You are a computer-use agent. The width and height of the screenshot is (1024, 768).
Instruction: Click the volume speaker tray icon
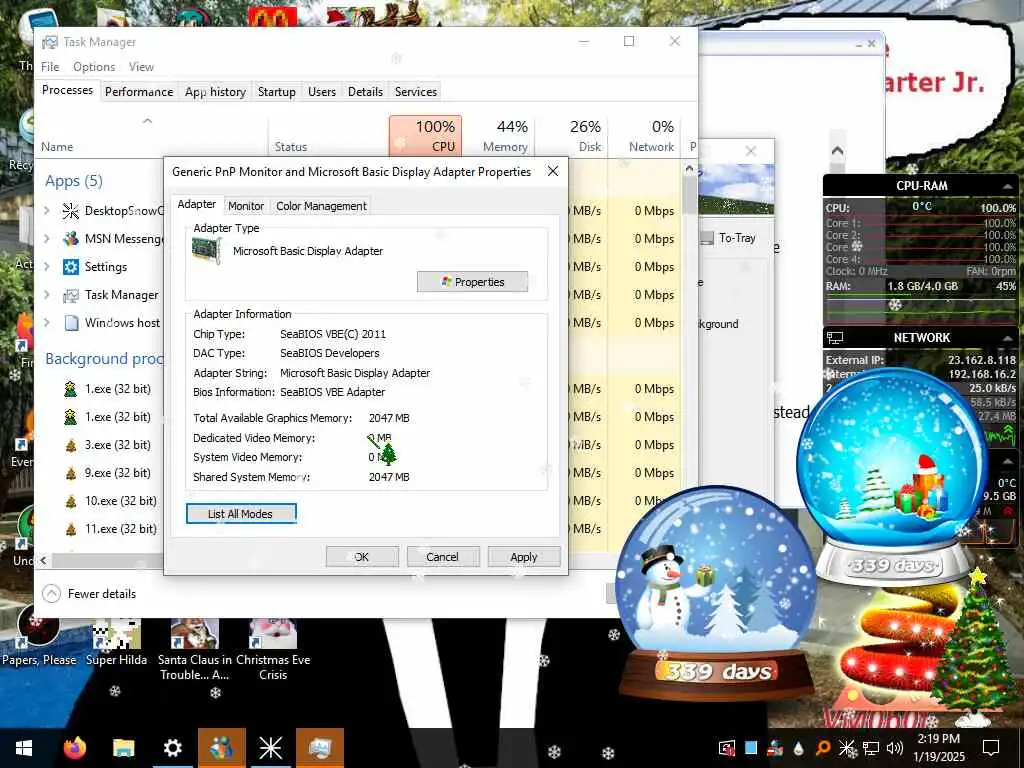coord(895,748)
